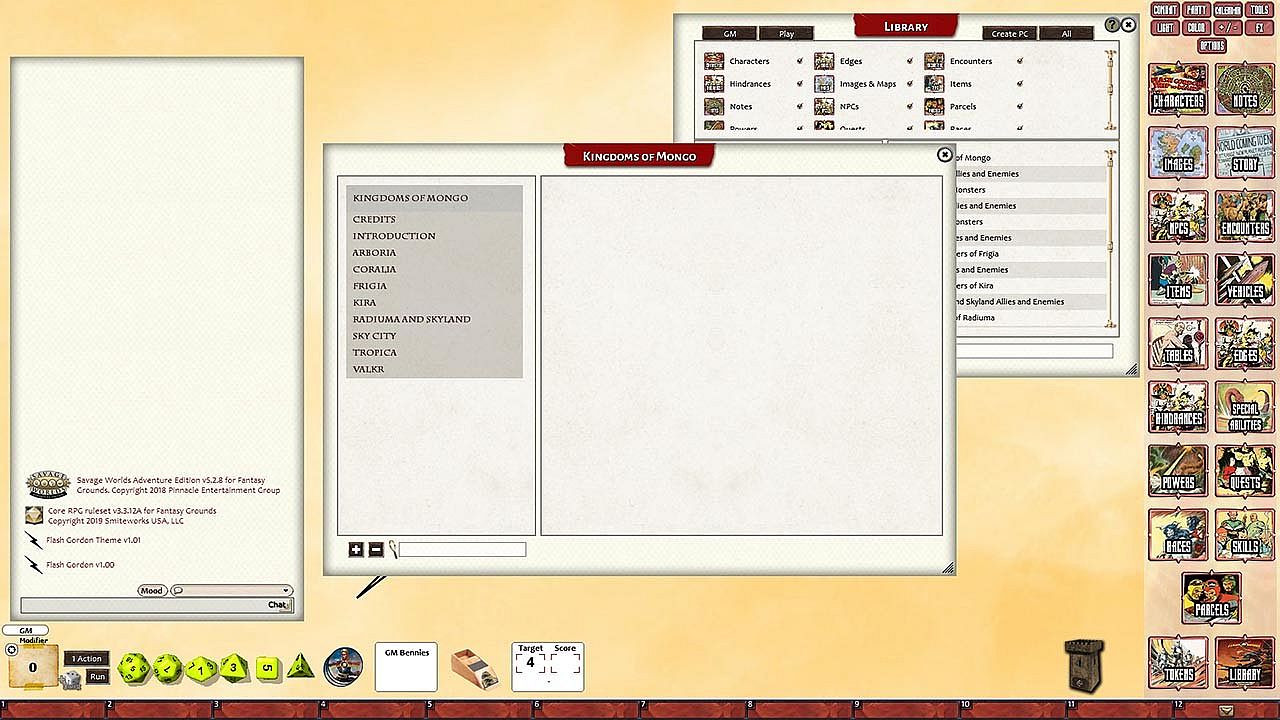The width and height of the screenshot is (1280, 720).
Task: Open the Special Abilities sidebar panel
Action: [x=1245, y=408]
